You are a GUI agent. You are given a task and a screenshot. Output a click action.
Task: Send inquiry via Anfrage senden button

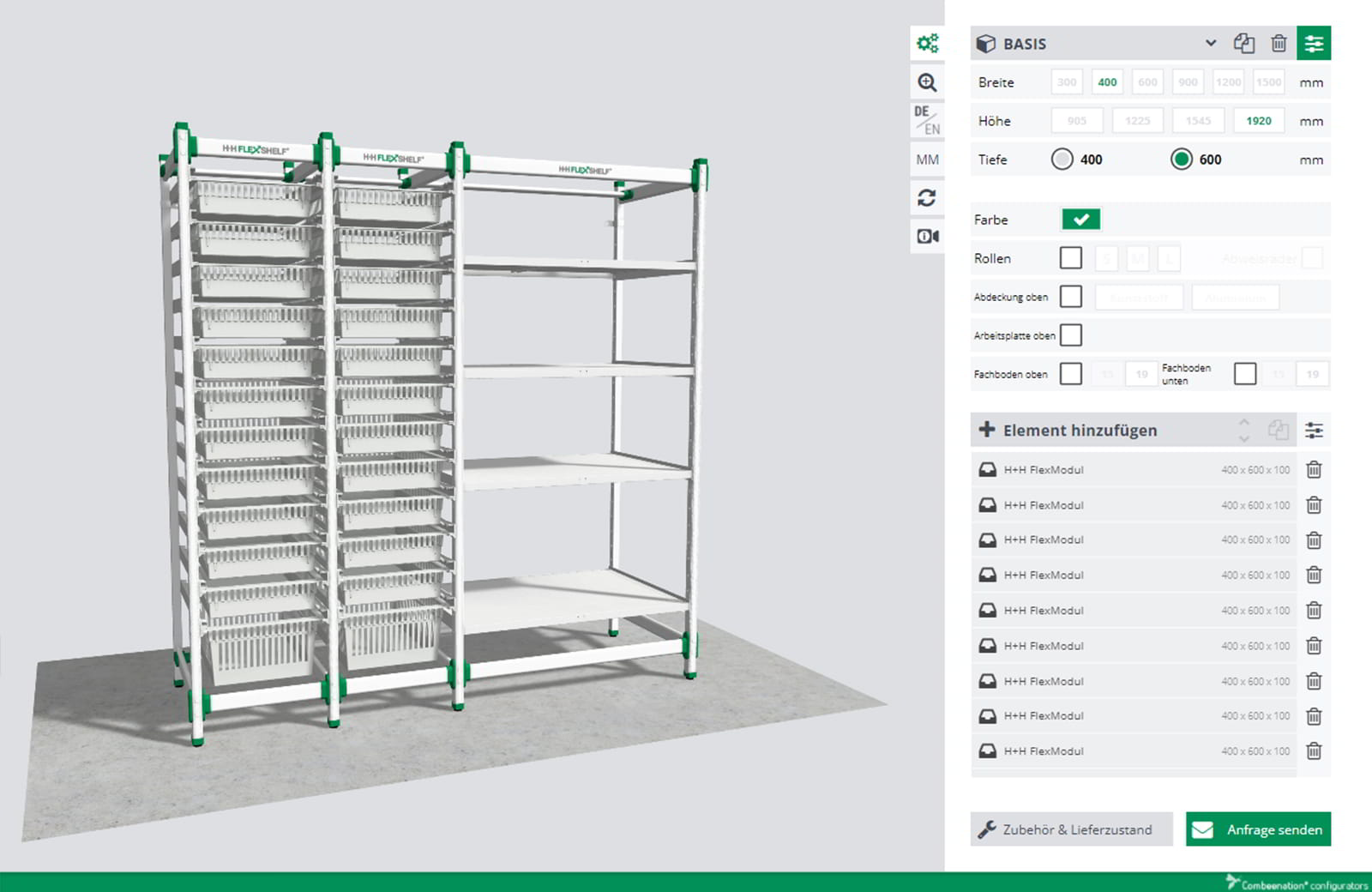pyautogui.click(x=1257, y=829)
